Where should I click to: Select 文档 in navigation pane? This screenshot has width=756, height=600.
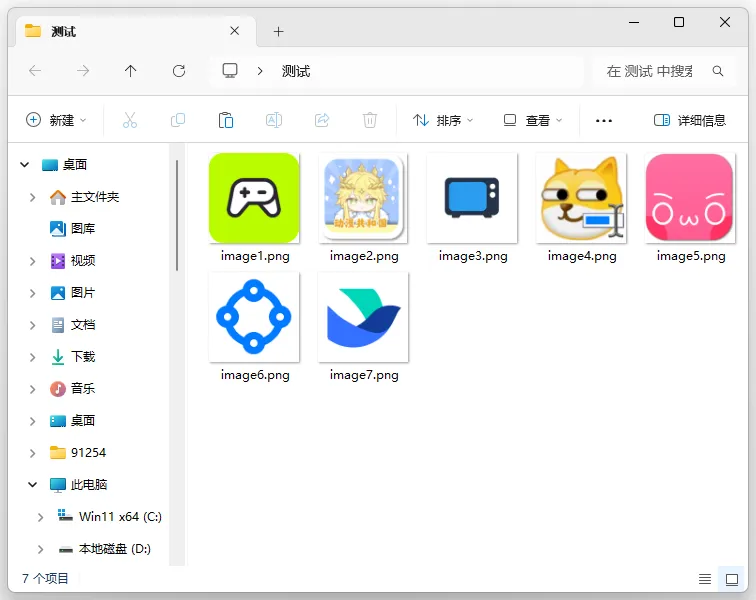point(72,325)
